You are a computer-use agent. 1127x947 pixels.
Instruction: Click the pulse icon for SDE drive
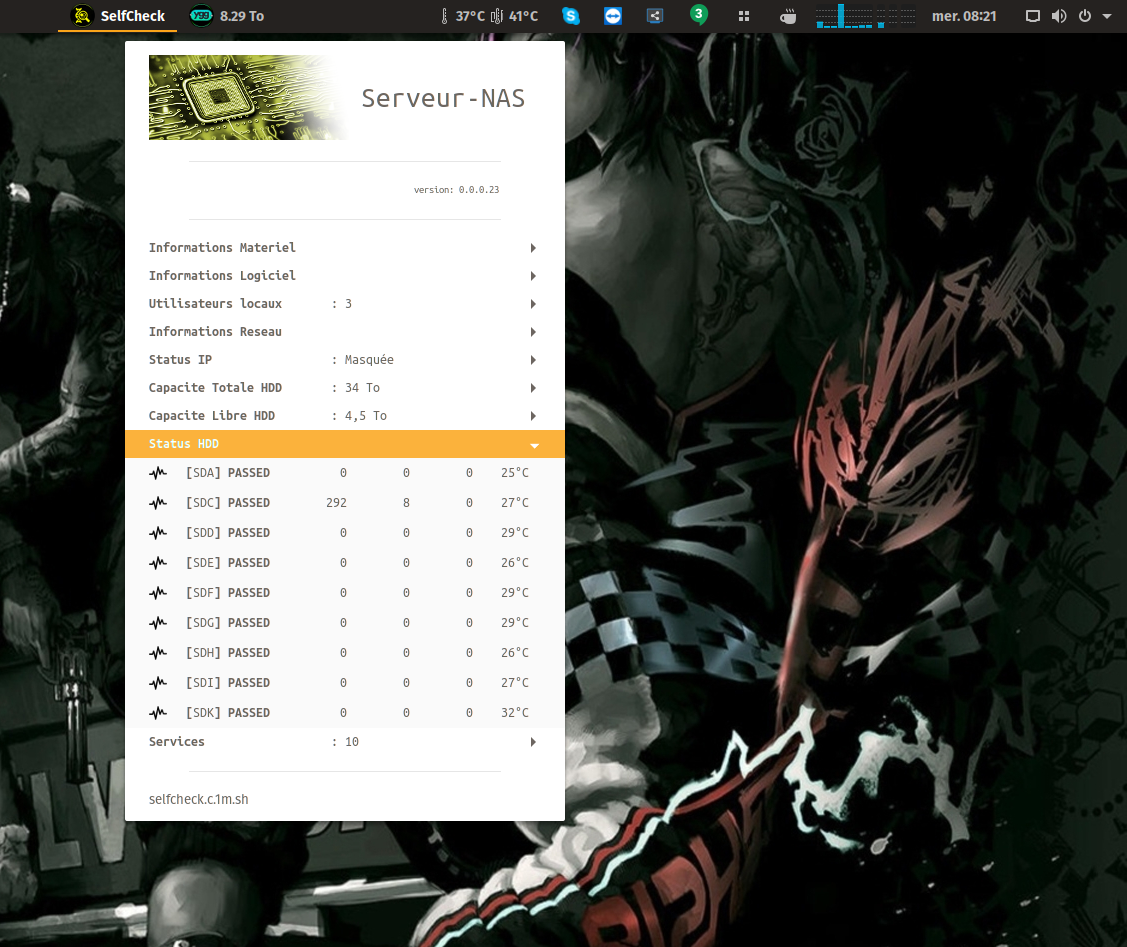coord(158,563)
